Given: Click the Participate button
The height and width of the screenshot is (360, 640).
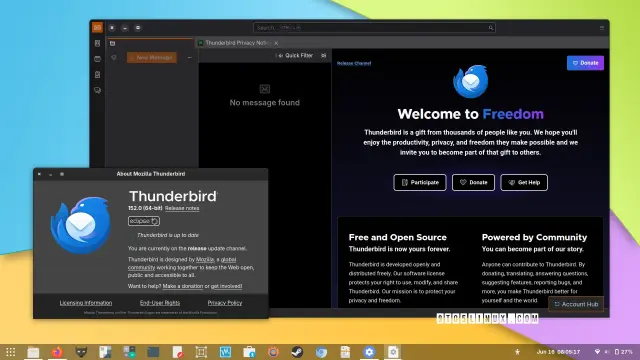Looking at the screenshot, I should point(420,182).
